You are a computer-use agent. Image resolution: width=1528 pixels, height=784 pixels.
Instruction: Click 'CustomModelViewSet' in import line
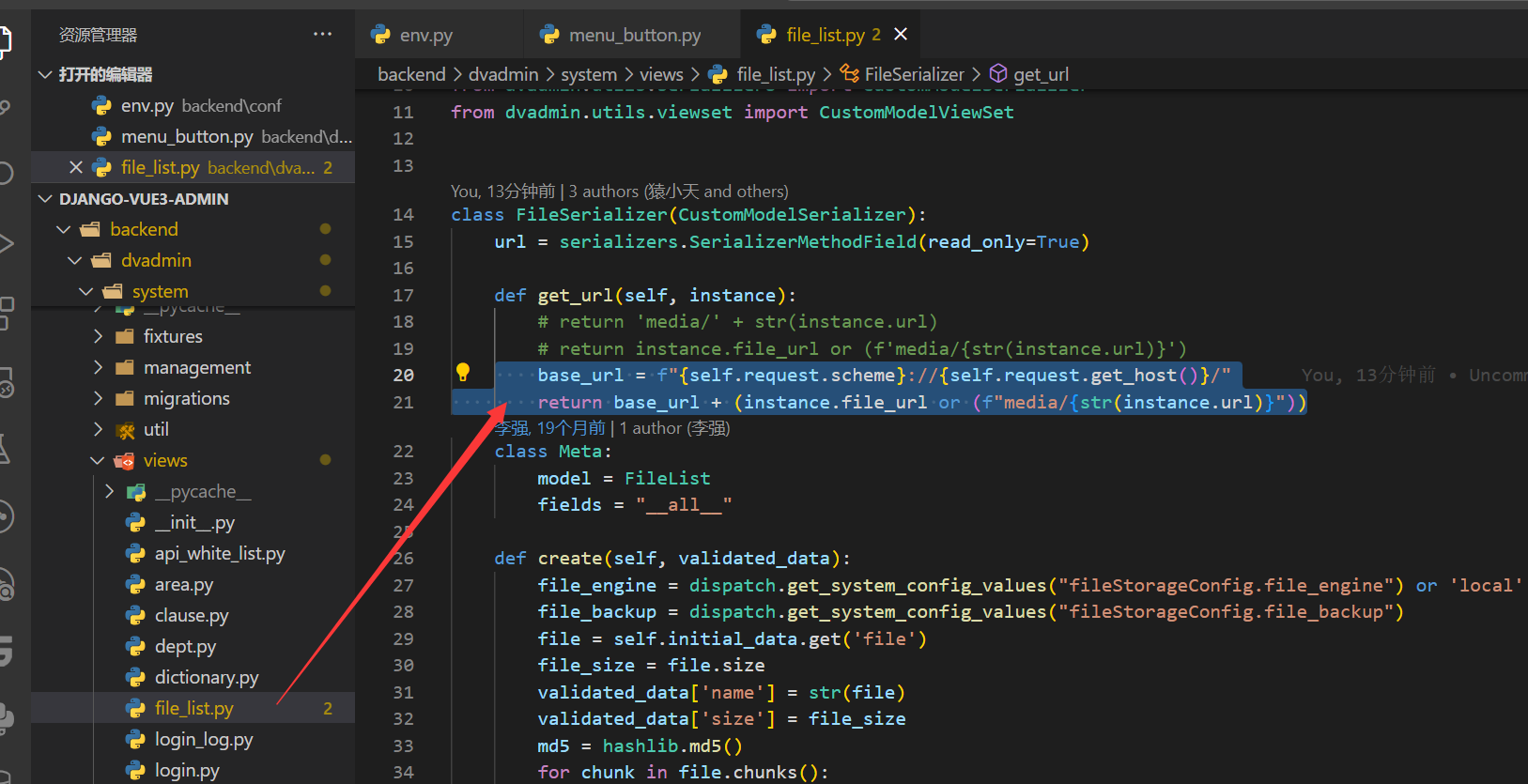pos(916,112)
